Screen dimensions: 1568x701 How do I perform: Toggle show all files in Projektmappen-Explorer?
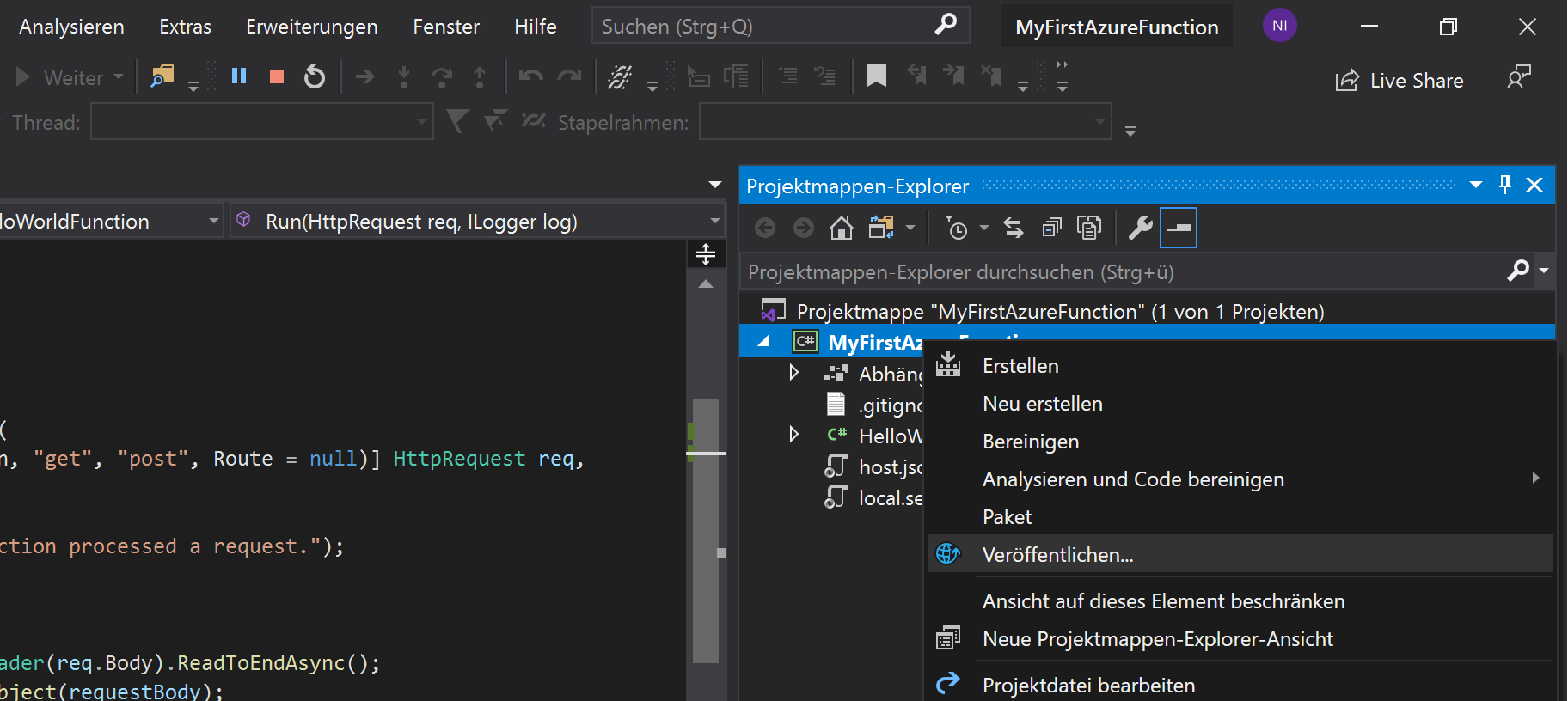1089,229
